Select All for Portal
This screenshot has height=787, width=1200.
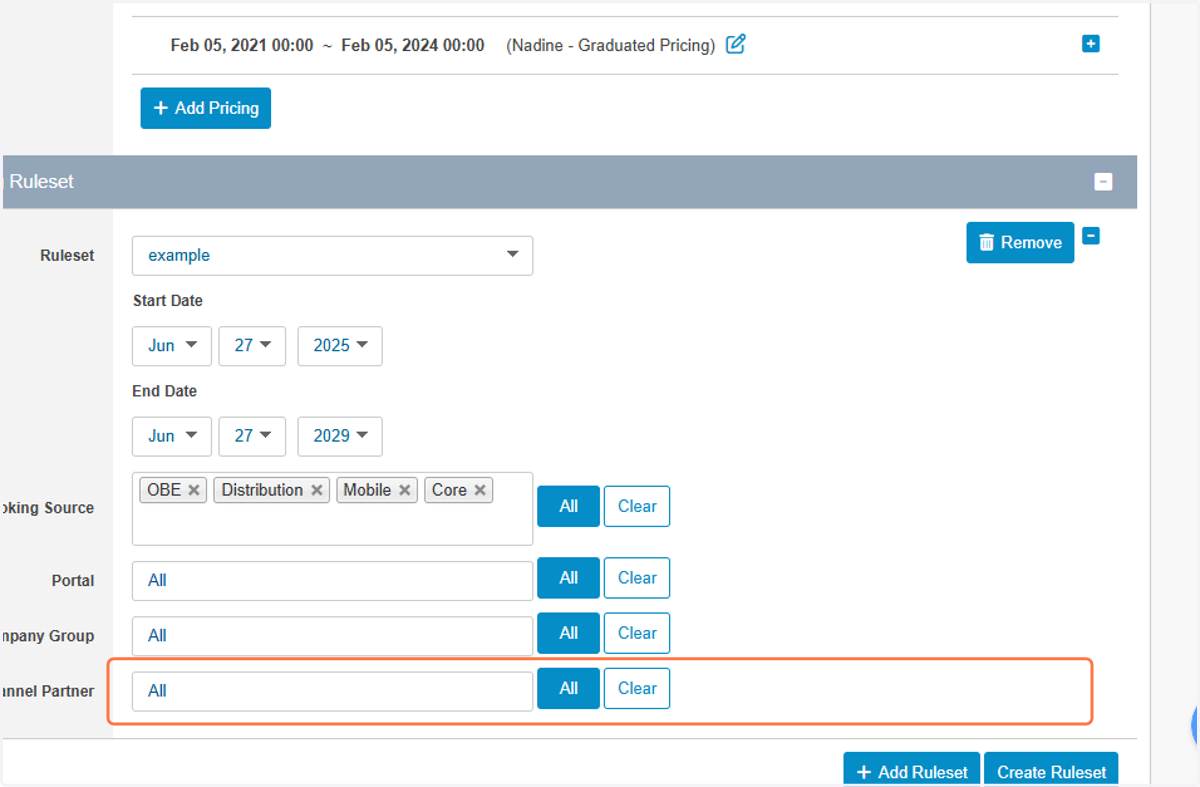coord(568,578)
